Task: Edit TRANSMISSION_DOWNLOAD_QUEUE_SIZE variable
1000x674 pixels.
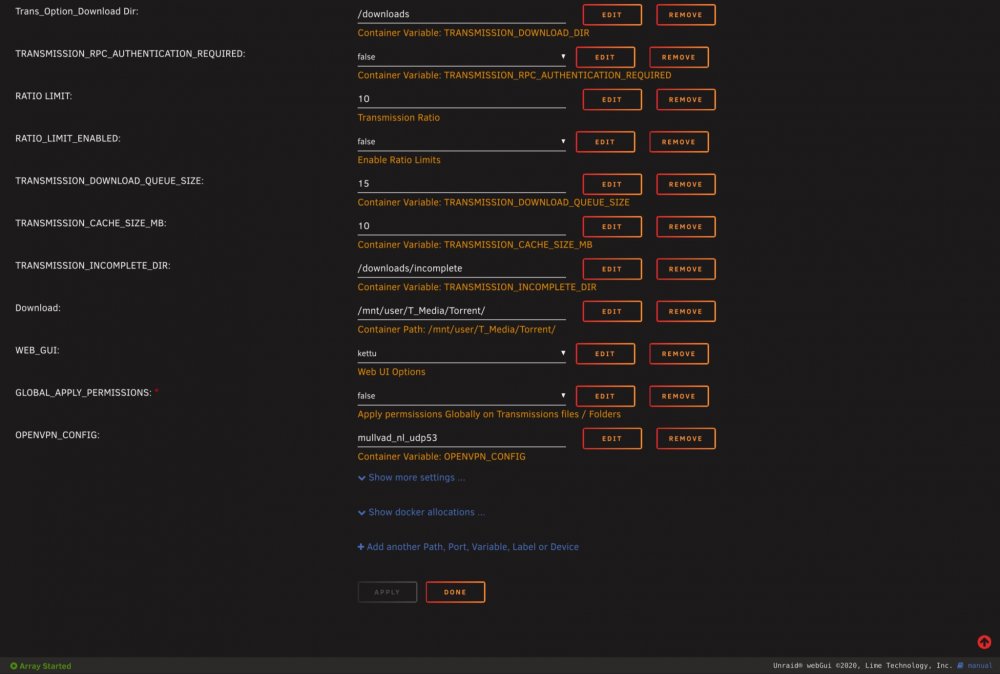Action: tap(612, 184)
